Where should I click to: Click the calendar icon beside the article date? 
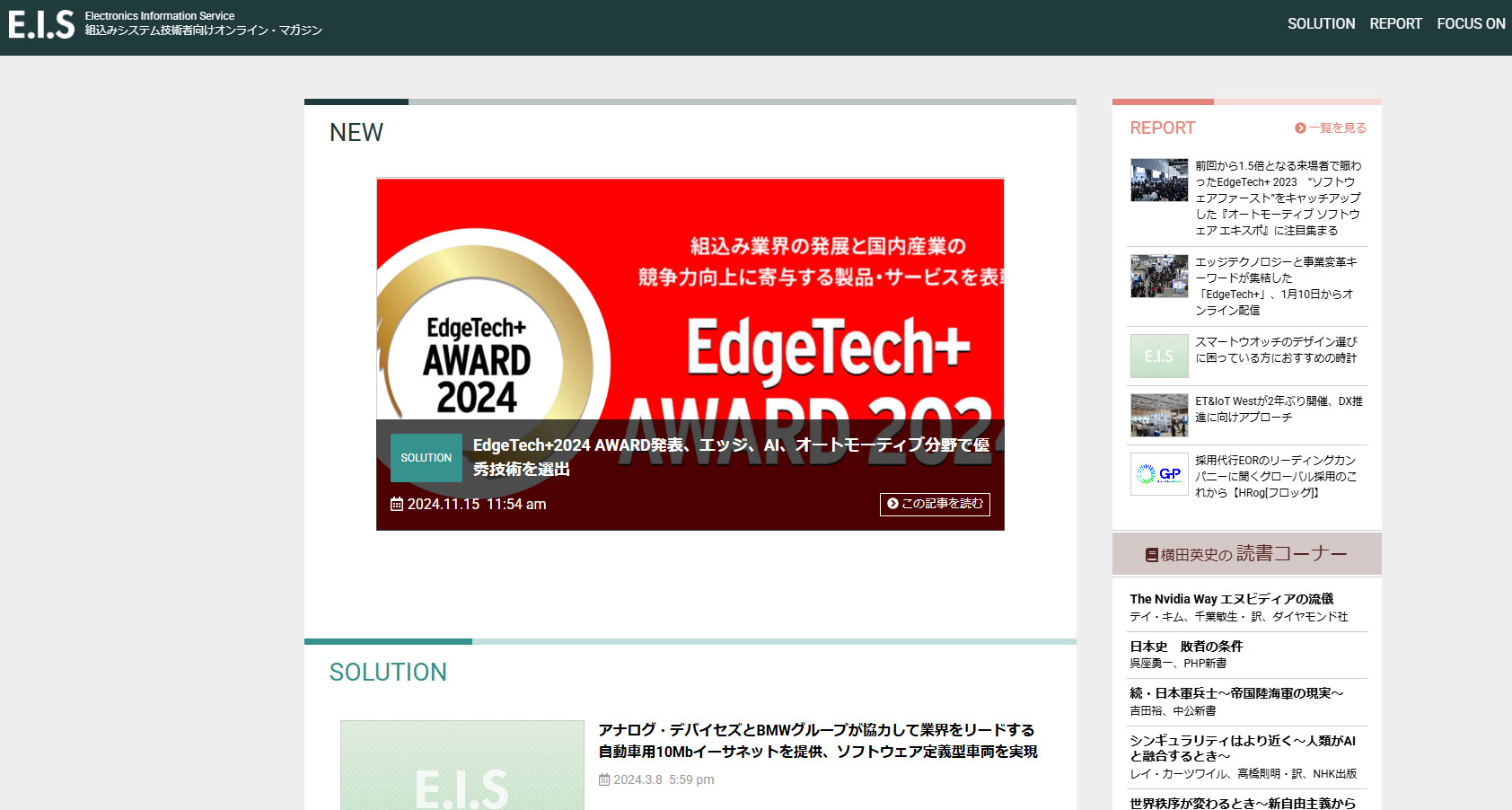(396, 504)
